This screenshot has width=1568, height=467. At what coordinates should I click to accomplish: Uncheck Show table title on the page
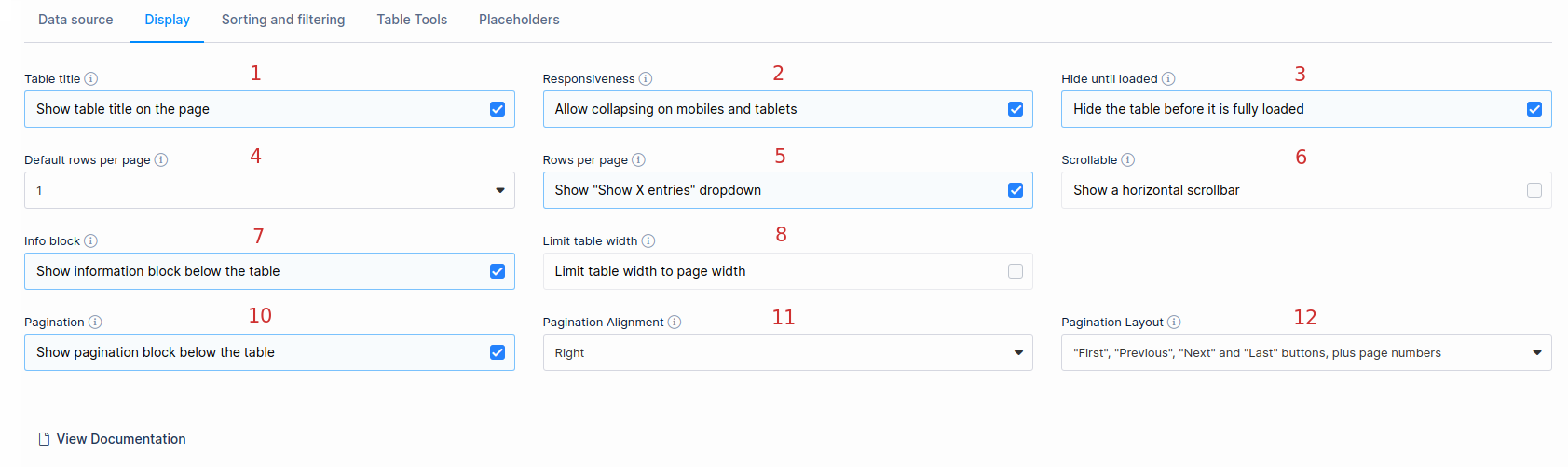[498, 109]
